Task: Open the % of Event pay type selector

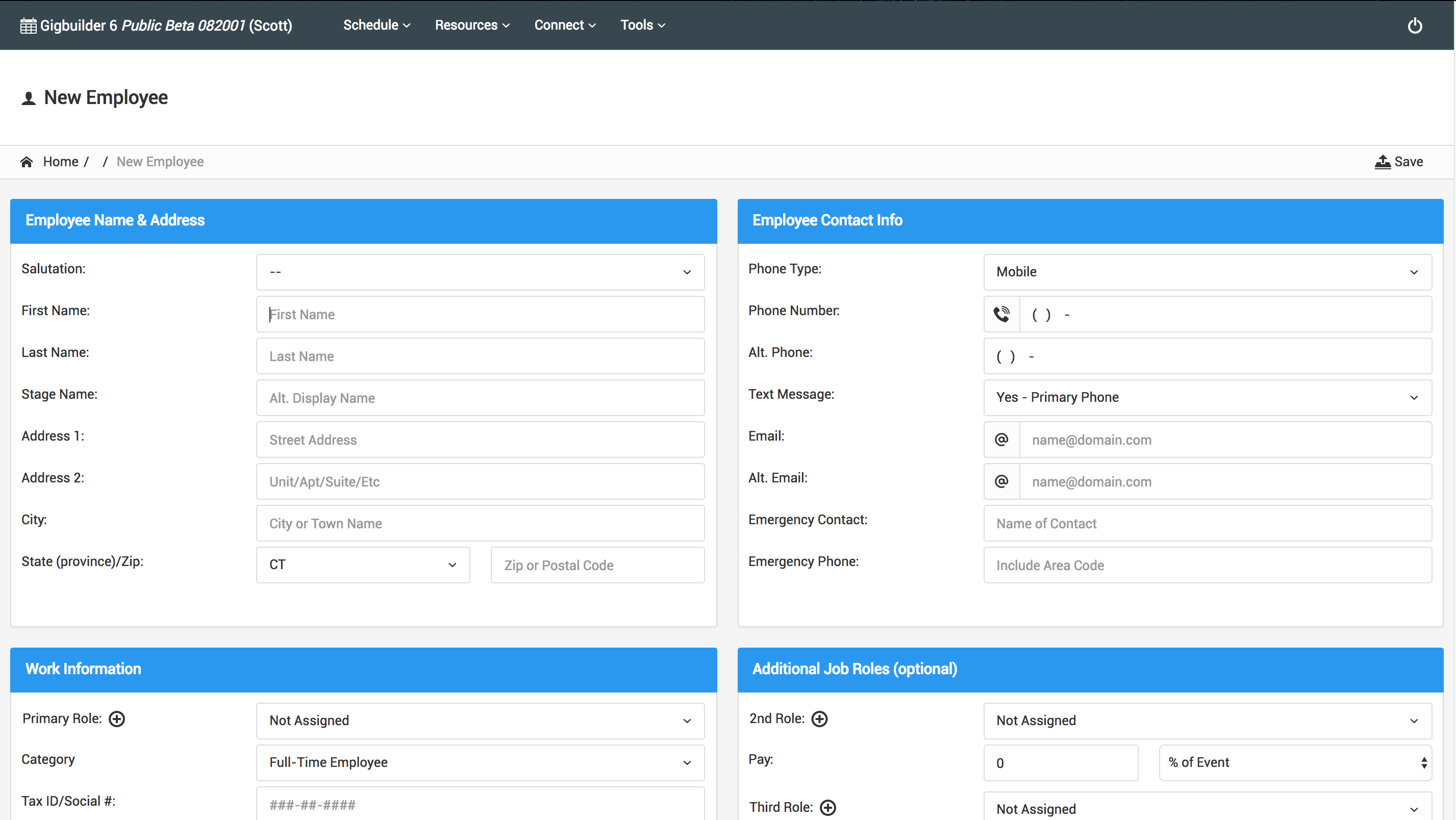Action: pyautogui.click(x=1295, y=763)
